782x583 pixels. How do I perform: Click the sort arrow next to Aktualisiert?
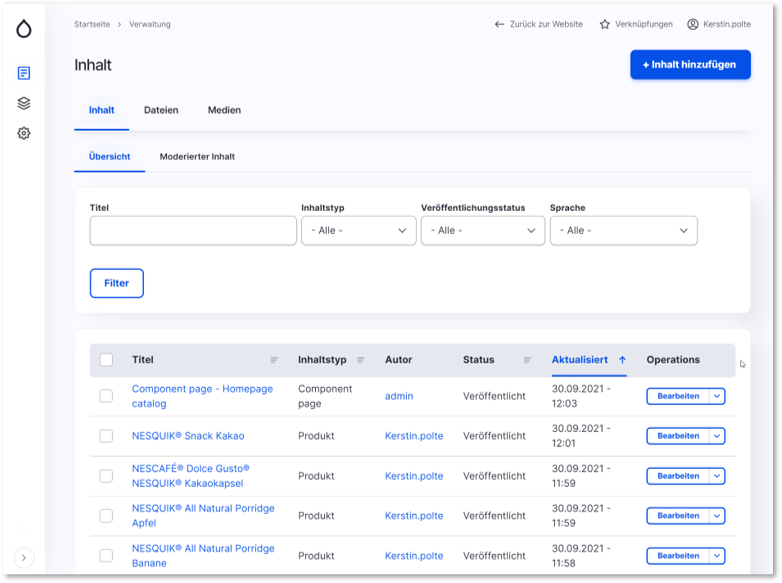pos(622,360)
